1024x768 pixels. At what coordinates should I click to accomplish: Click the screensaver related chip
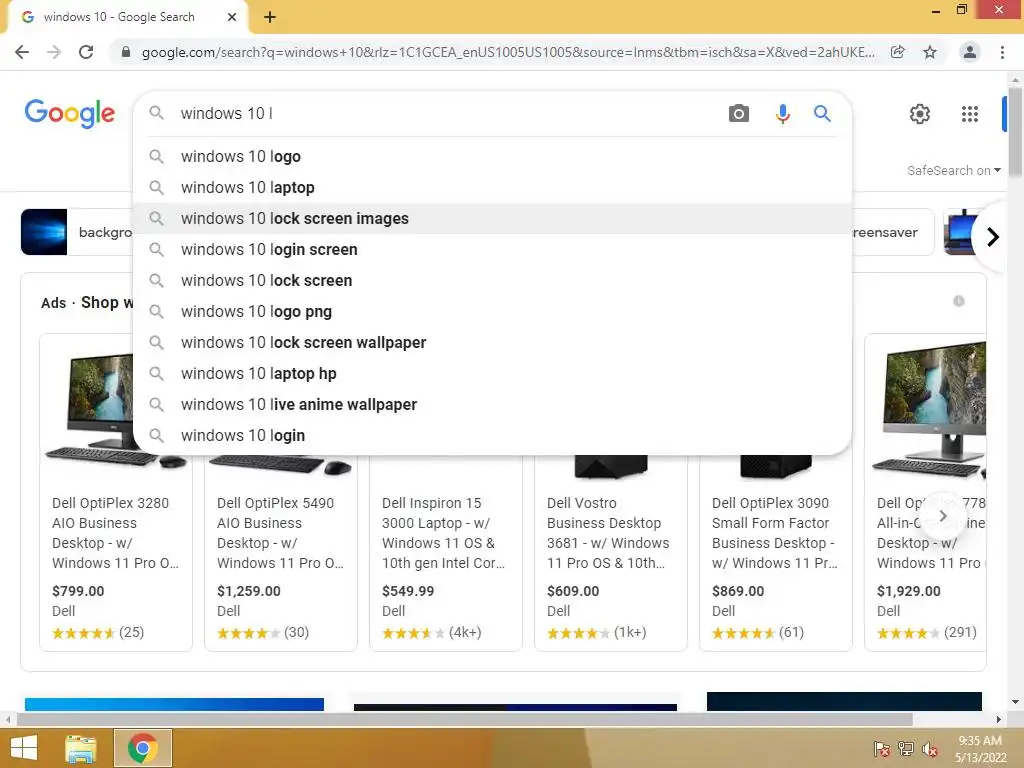[x=892, y=232]
